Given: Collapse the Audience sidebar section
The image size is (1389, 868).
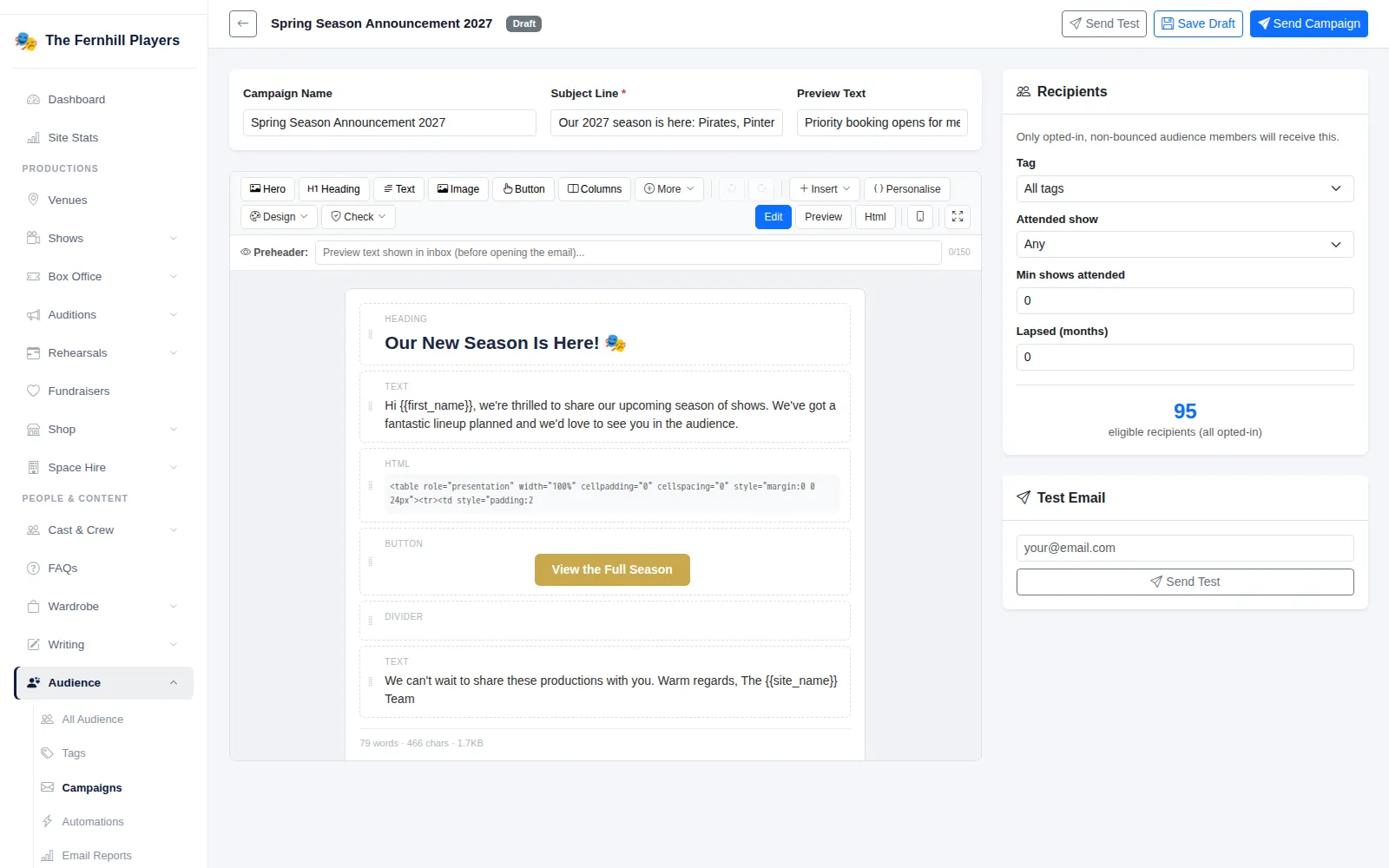Looking at the screenshot, I should pyautogui.click(x=104, y=683).
